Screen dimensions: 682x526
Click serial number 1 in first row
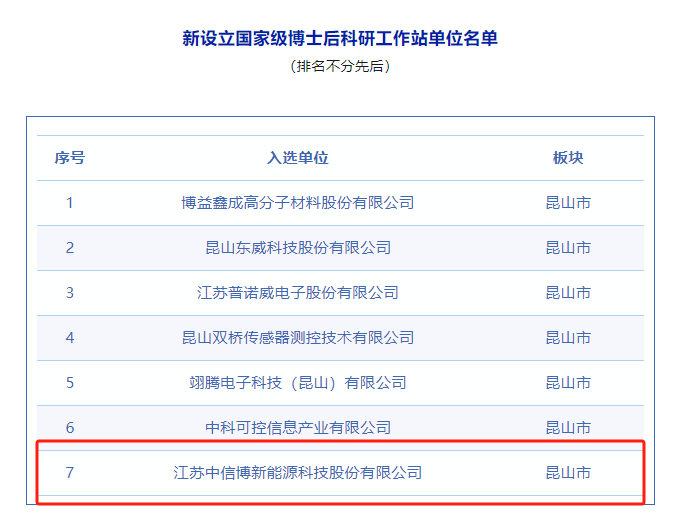coord(70,203)
